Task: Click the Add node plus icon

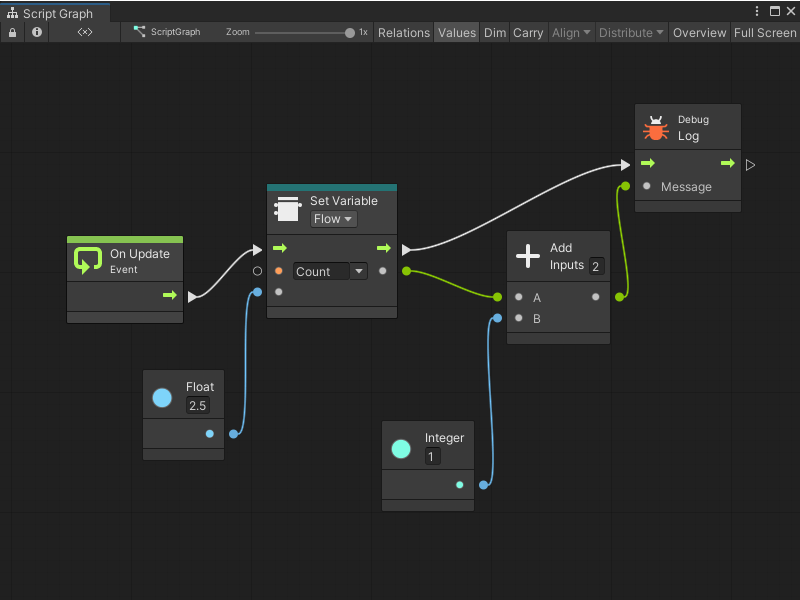Action: coord(528,257)
